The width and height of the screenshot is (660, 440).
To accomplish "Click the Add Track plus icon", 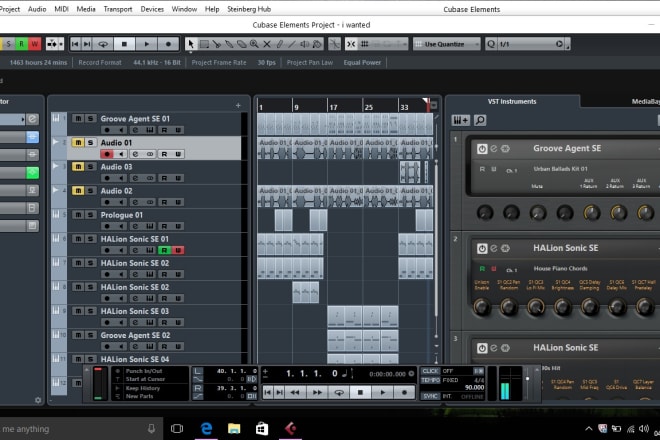I will pyautogui.click(x=238, y=105).
